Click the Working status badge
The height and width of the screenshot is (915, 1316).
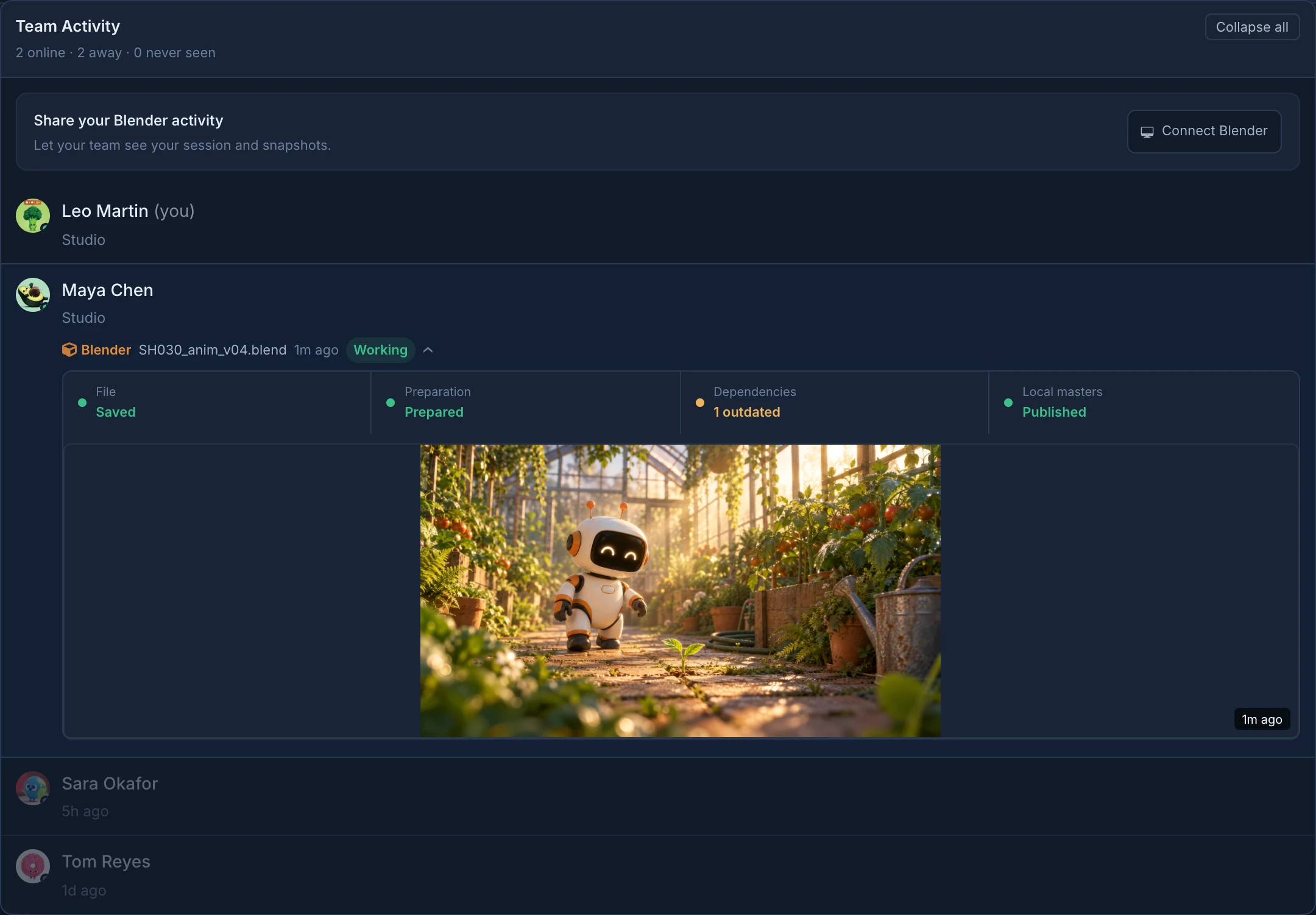tap(380, 350)
